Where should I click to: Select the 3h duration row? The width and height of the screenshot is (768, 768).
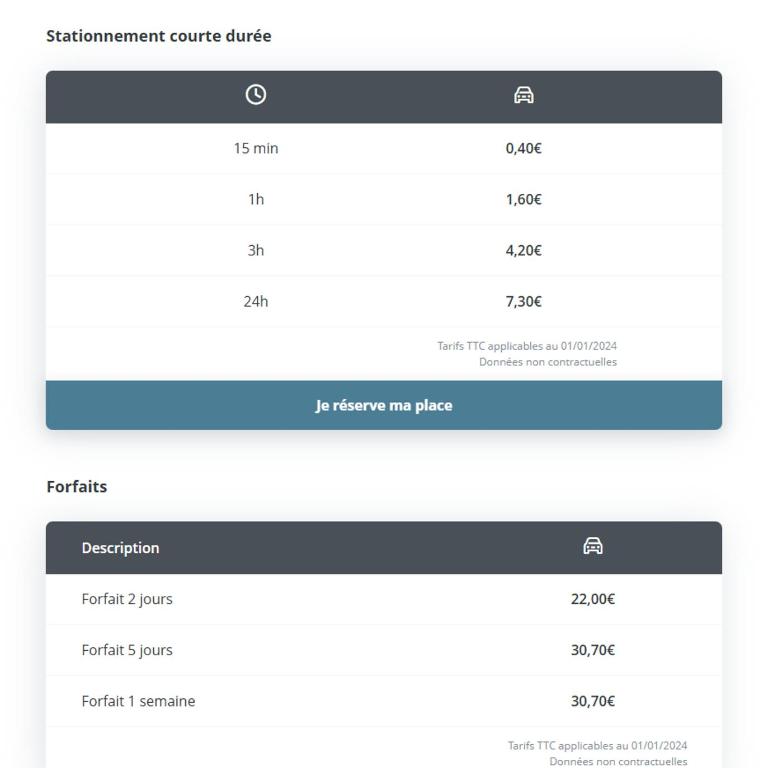pos(384,250)
